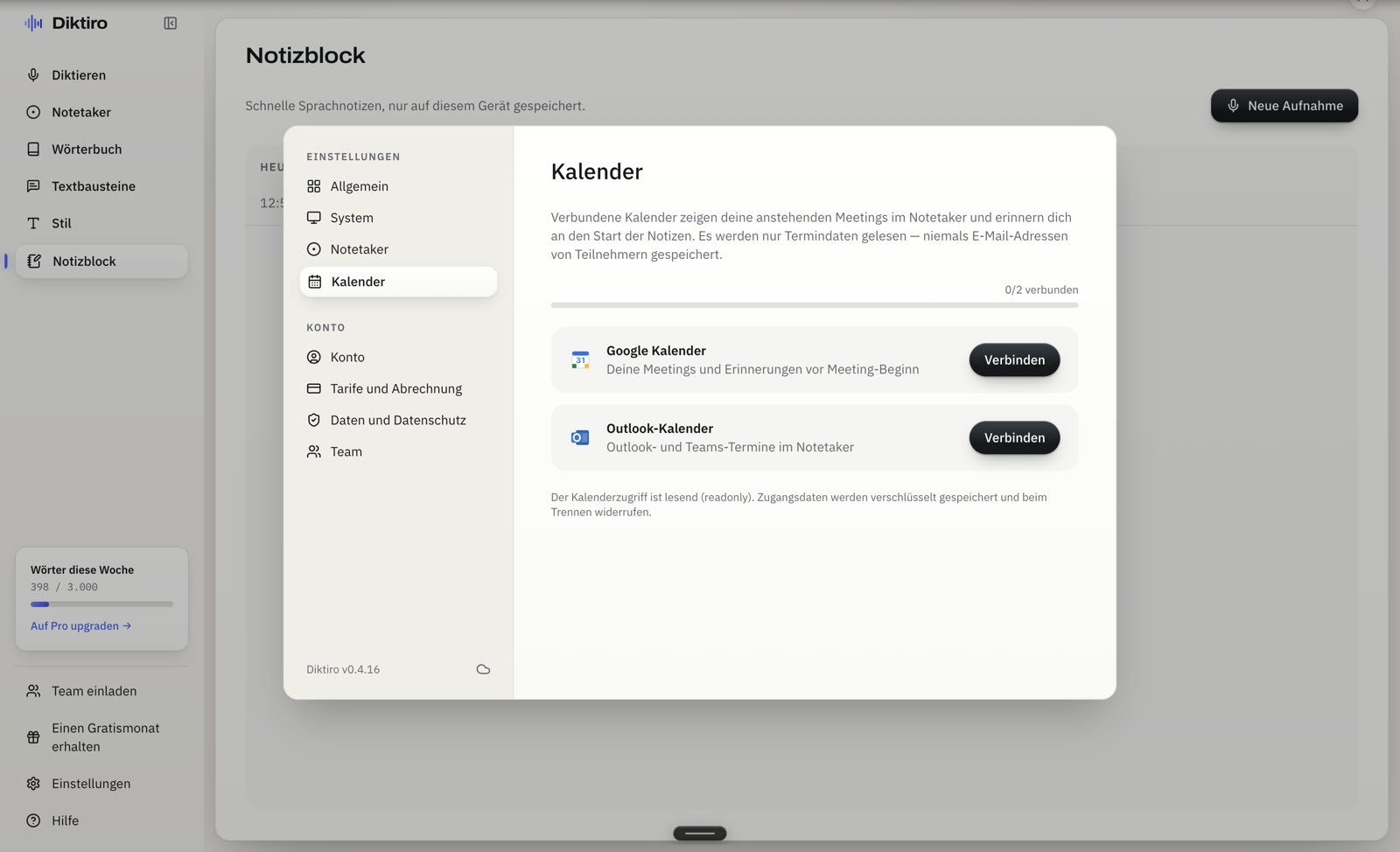Click the book icon beside Wörterbuch

[x=33, y=150]
